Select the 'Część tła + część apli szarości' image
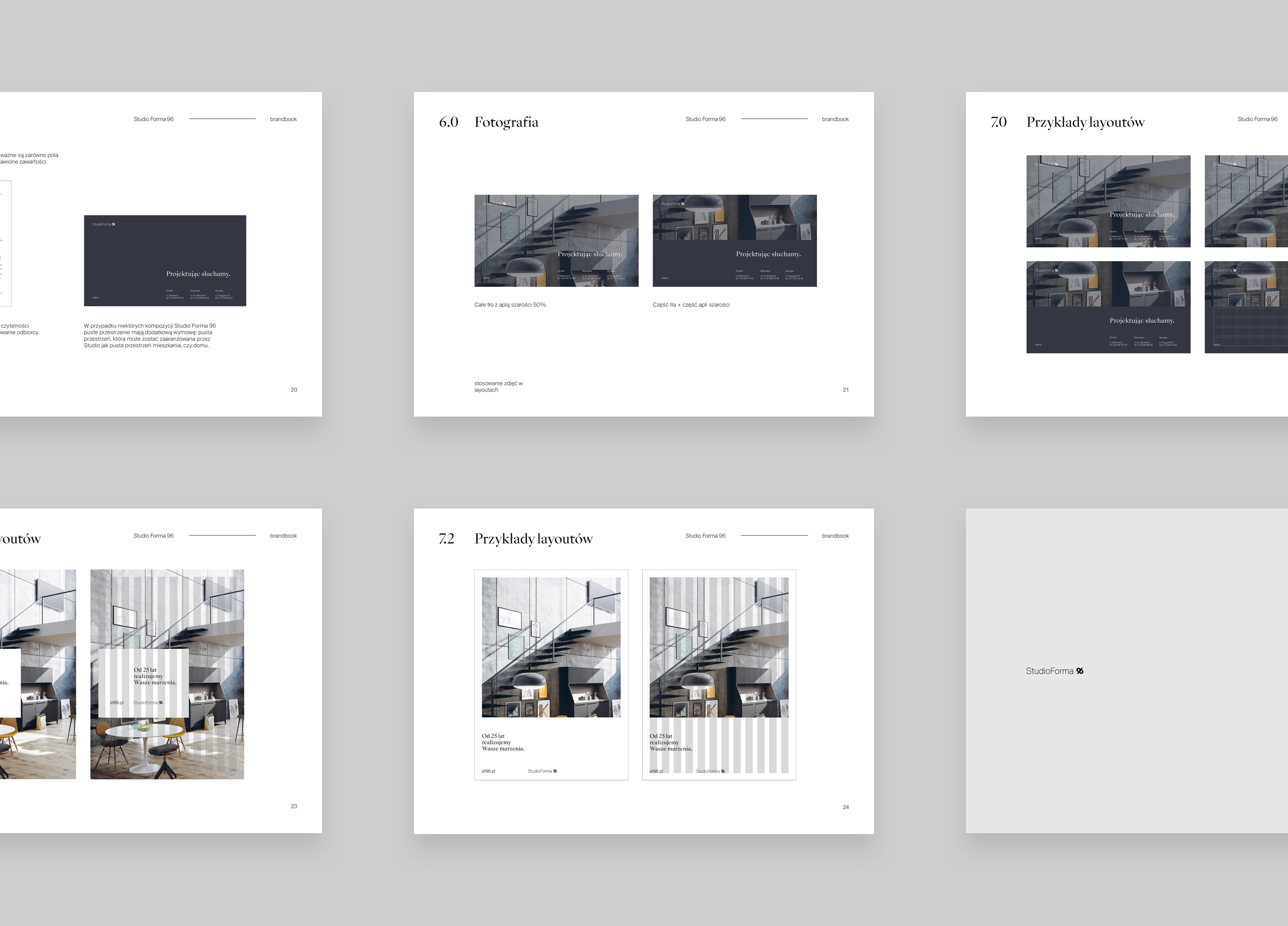Viewport: 1288px width, 926px height. [734, 241]
